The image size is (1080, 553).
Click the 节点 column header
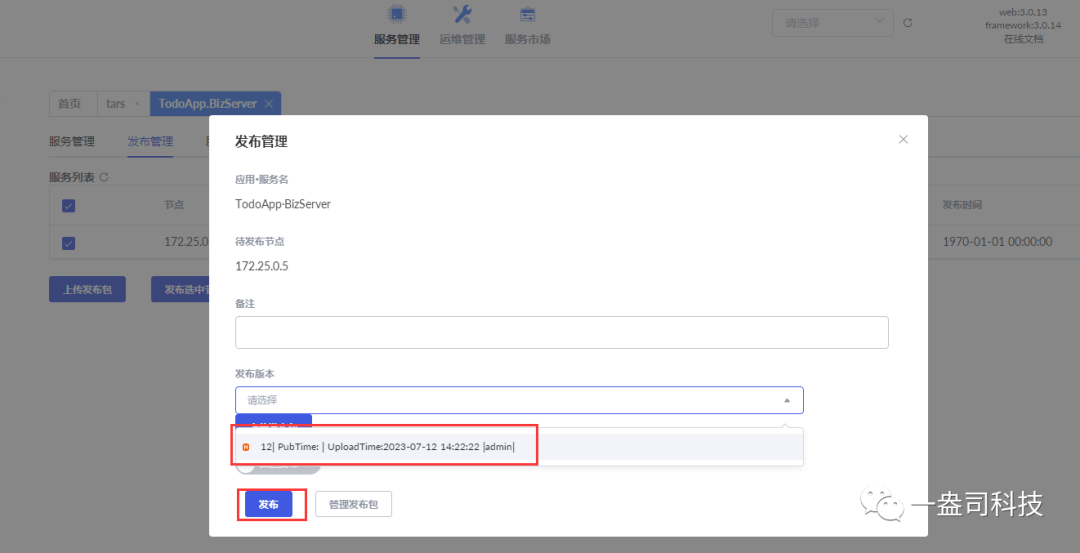click(174, 205)
